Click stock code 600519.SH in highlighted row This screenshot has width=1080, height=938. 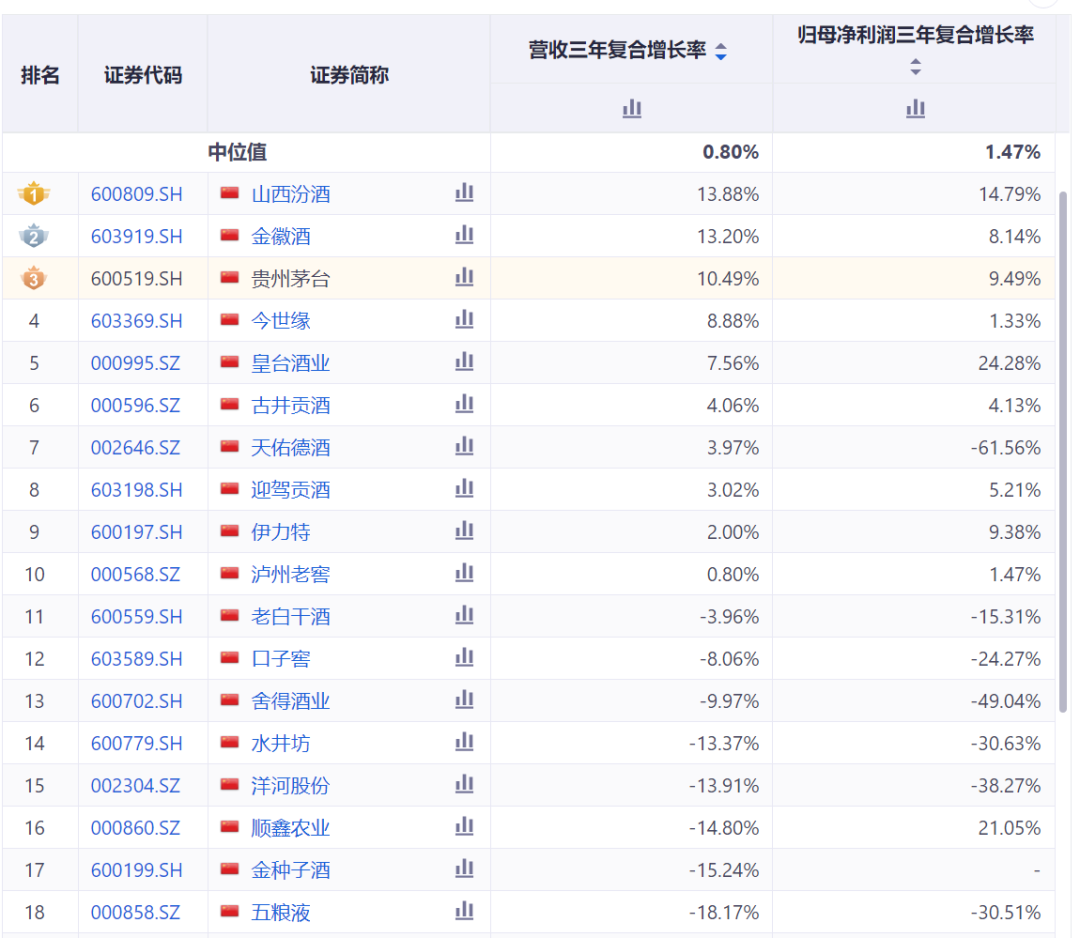tap(136, 279)
